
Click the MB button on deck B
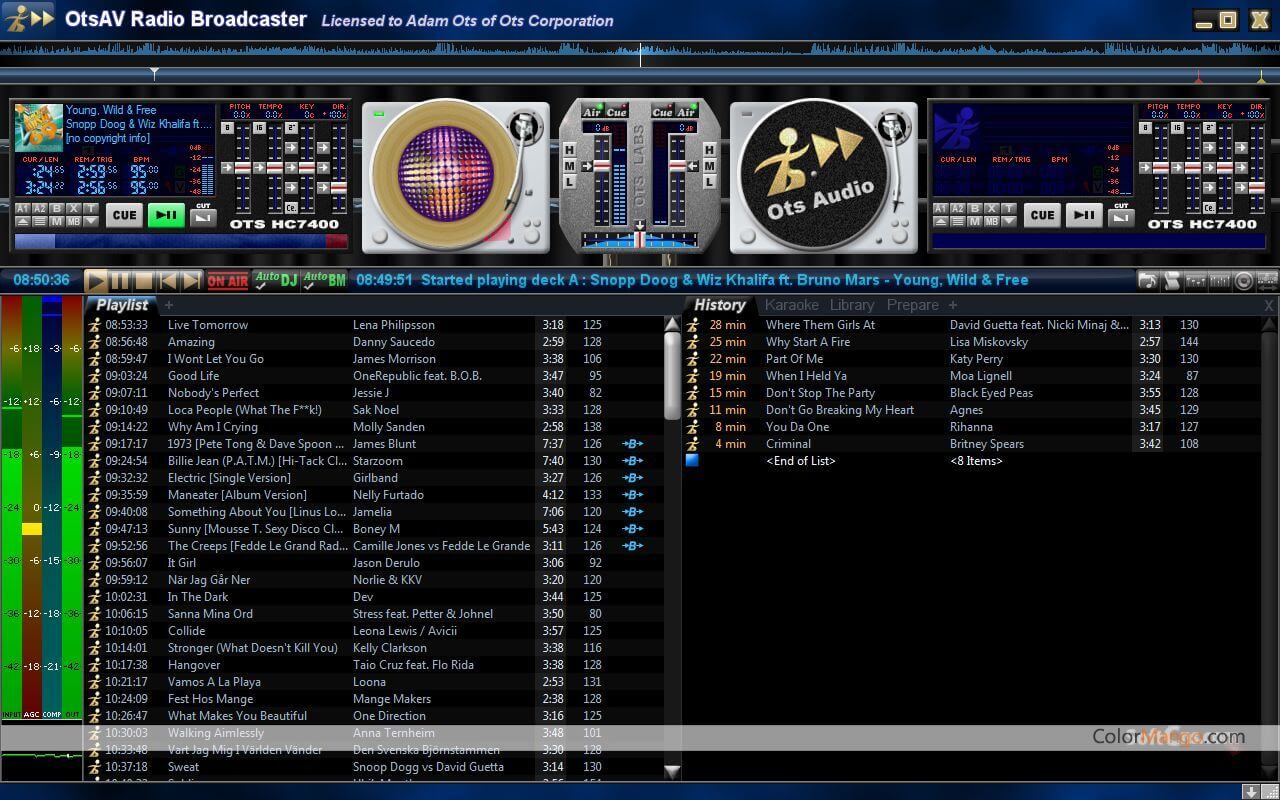point(992,221)
